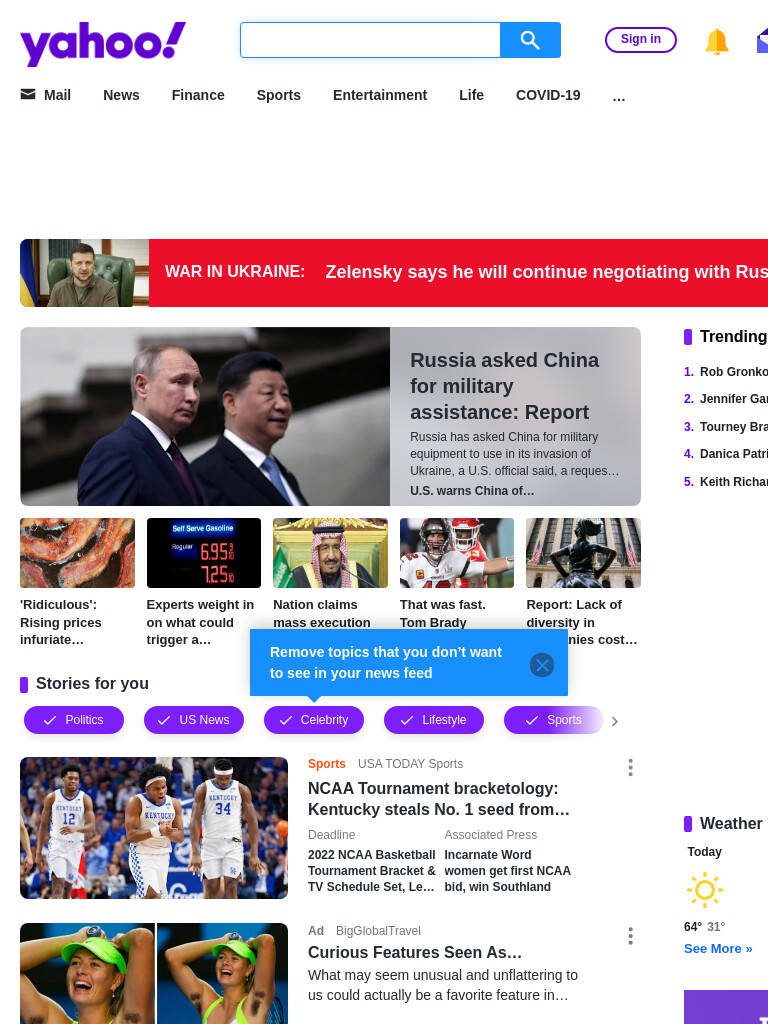Open the Mail envelope icon in the navigation bar
Image resolution: width=768 pixels, height=1024 pixels.
[x=28, y=95]
